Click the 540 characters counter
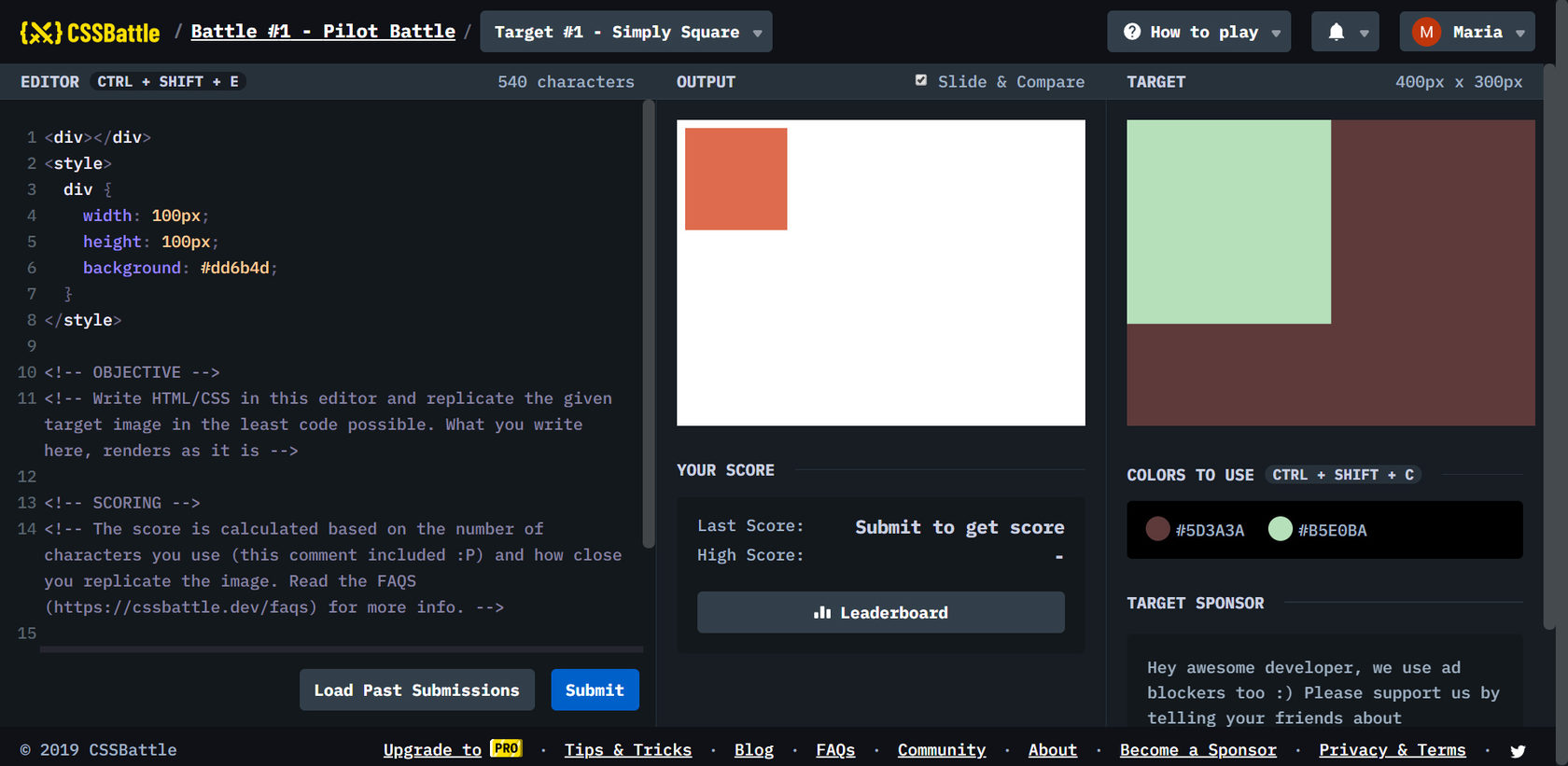 (x=566, y=82)
